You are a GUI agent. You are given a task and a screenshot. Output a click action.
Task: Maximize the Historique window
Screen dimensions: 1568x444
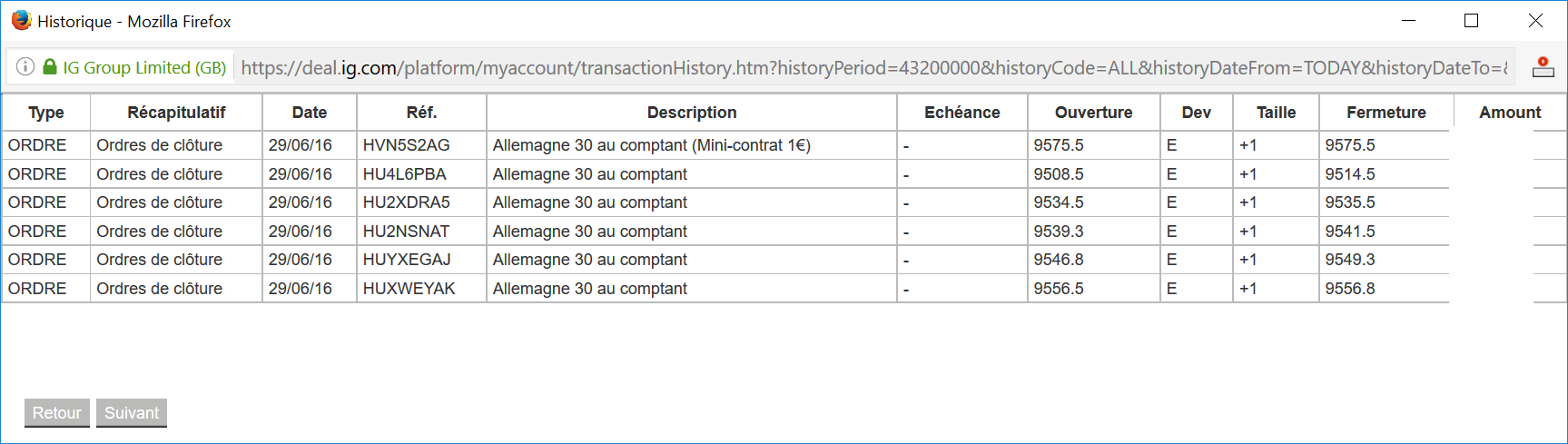[1472, 21]
